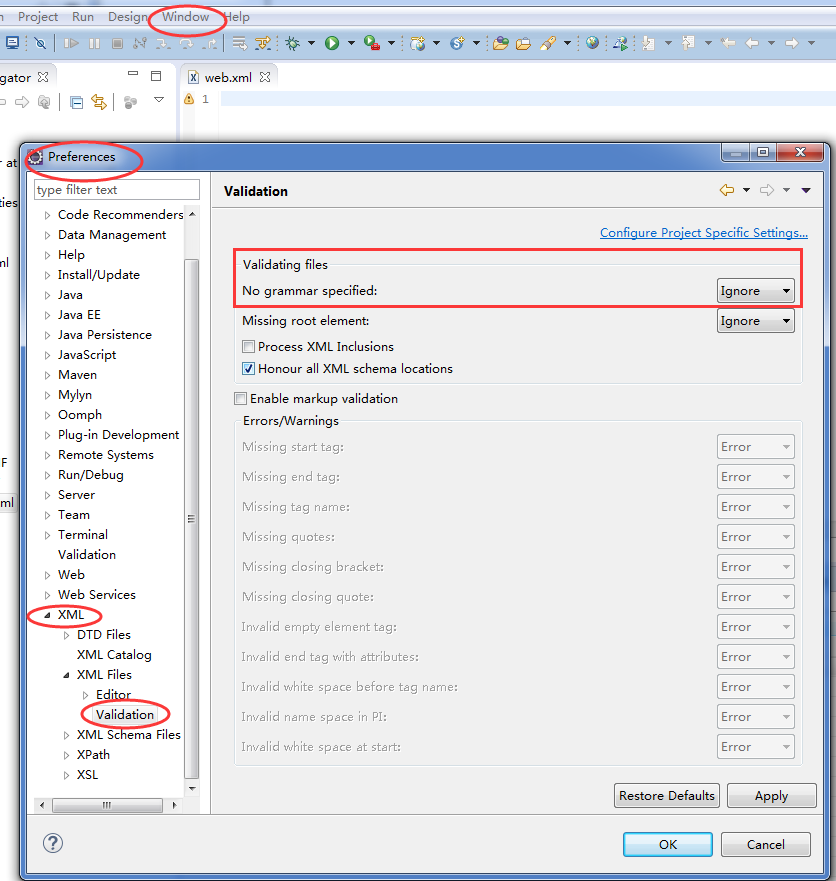Click the green Run button icon
Viewport: 836px width, 881px height.
332,43
